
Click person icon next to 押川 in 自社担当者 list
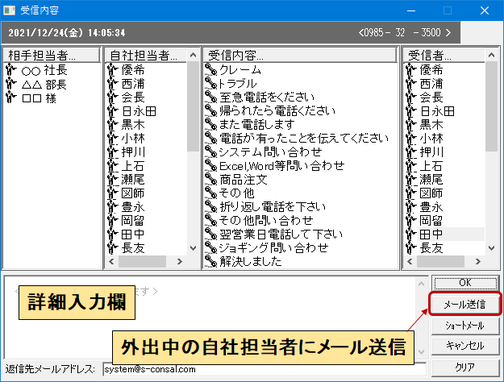[113, 152]
